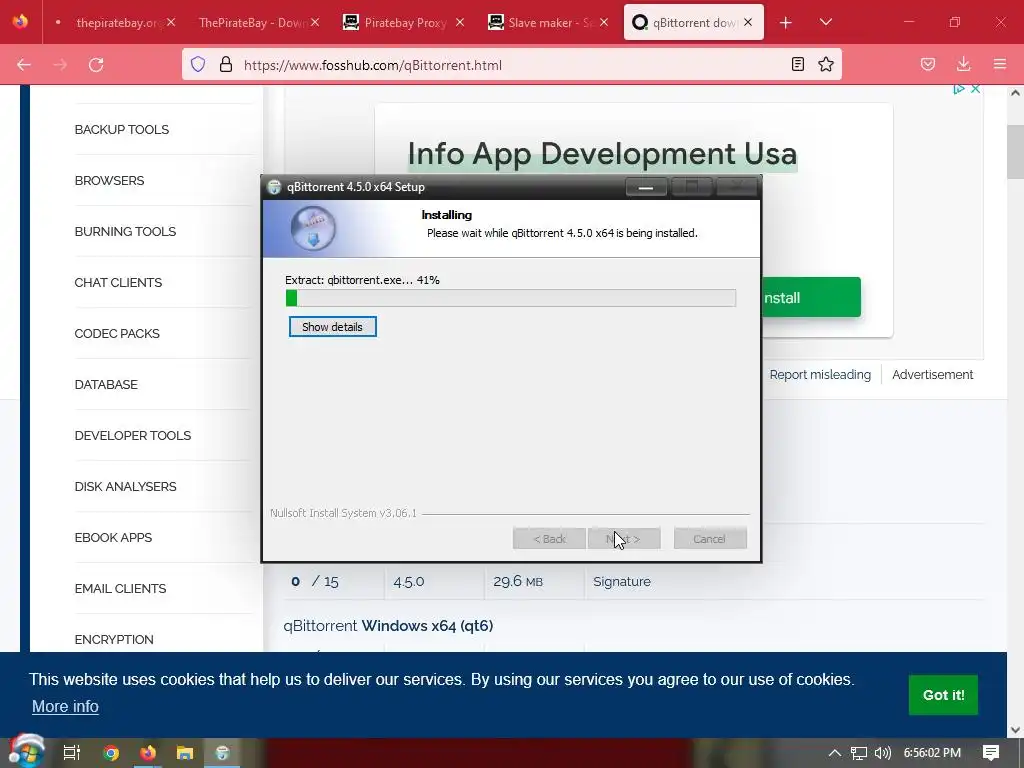This screenshot has height=768, width=1024.
Task: Switch to Piratebay Proxy tab
Action: (403, 23)
